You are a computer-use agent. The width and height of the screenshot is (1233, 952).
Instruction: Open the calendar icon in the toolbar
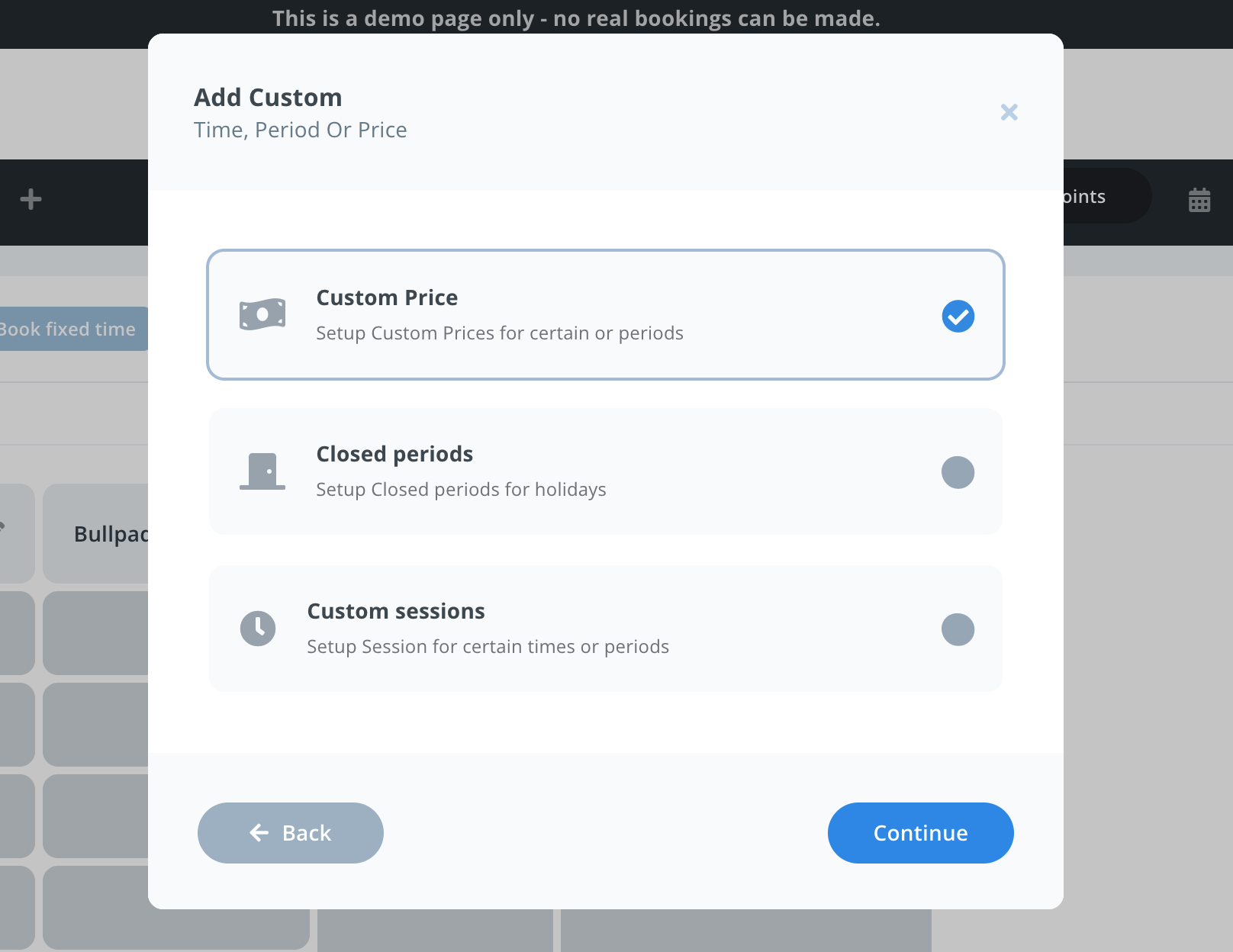[1199, 200]
